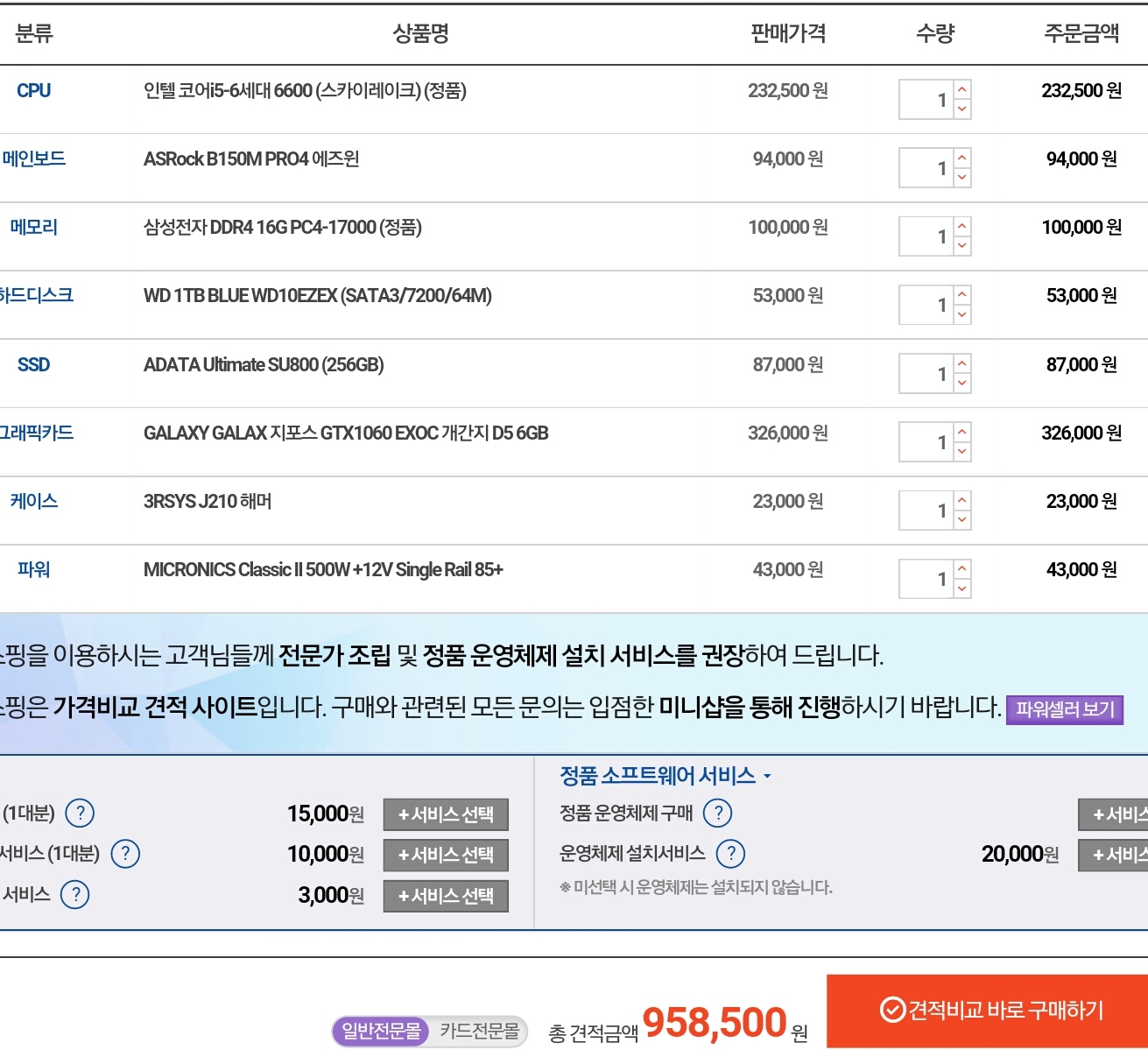1148x1064 pixels.
Task: Add the 3,000원 service with 서비스 선택
Action: (446, 896)
